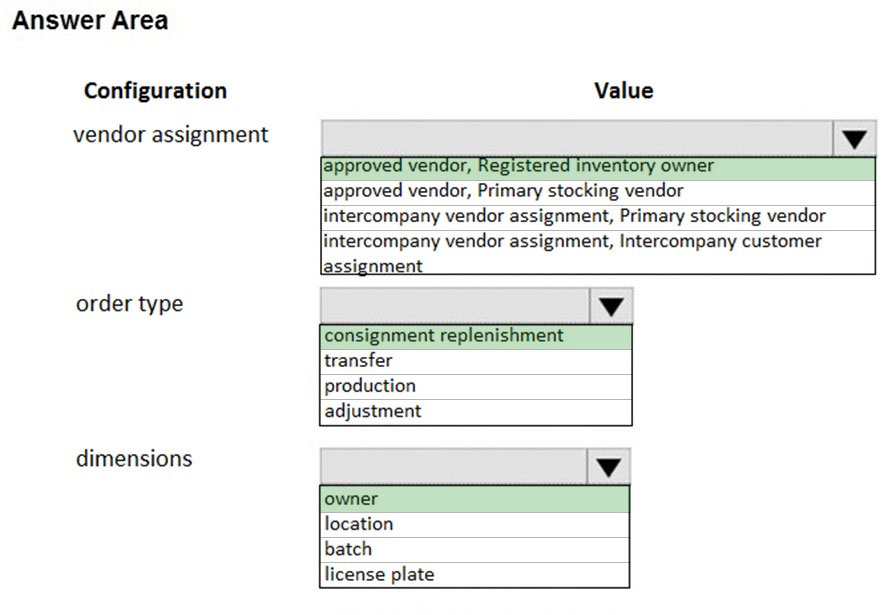Viewport: 892px width, 615px height.
Task: Choose intercompany vendor, Intercompany customer assignment option
Action: coord(598,253)
